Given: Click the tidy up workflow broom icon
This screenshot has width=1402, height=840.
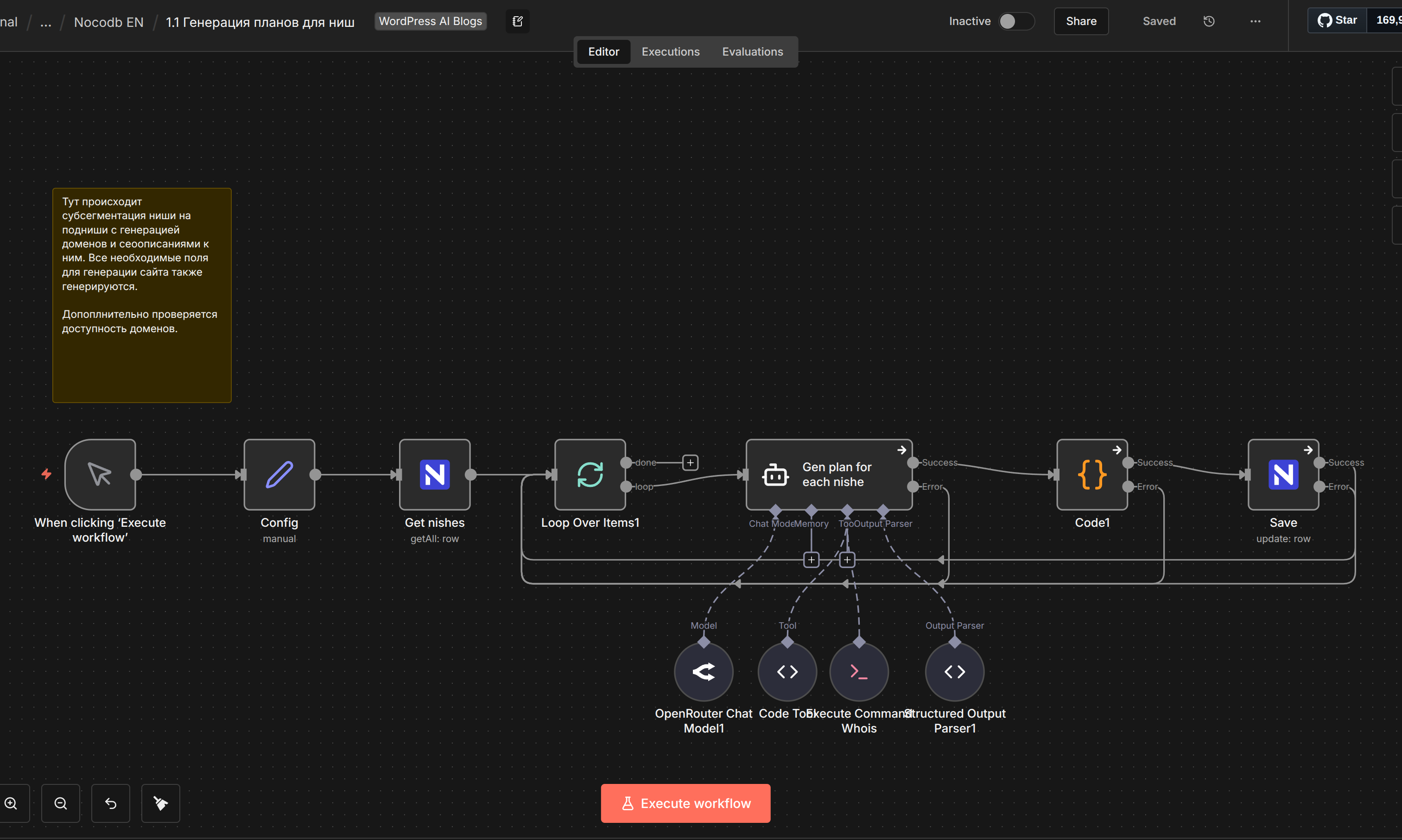Looking at the screenshot, I should (x=160, y=803).
